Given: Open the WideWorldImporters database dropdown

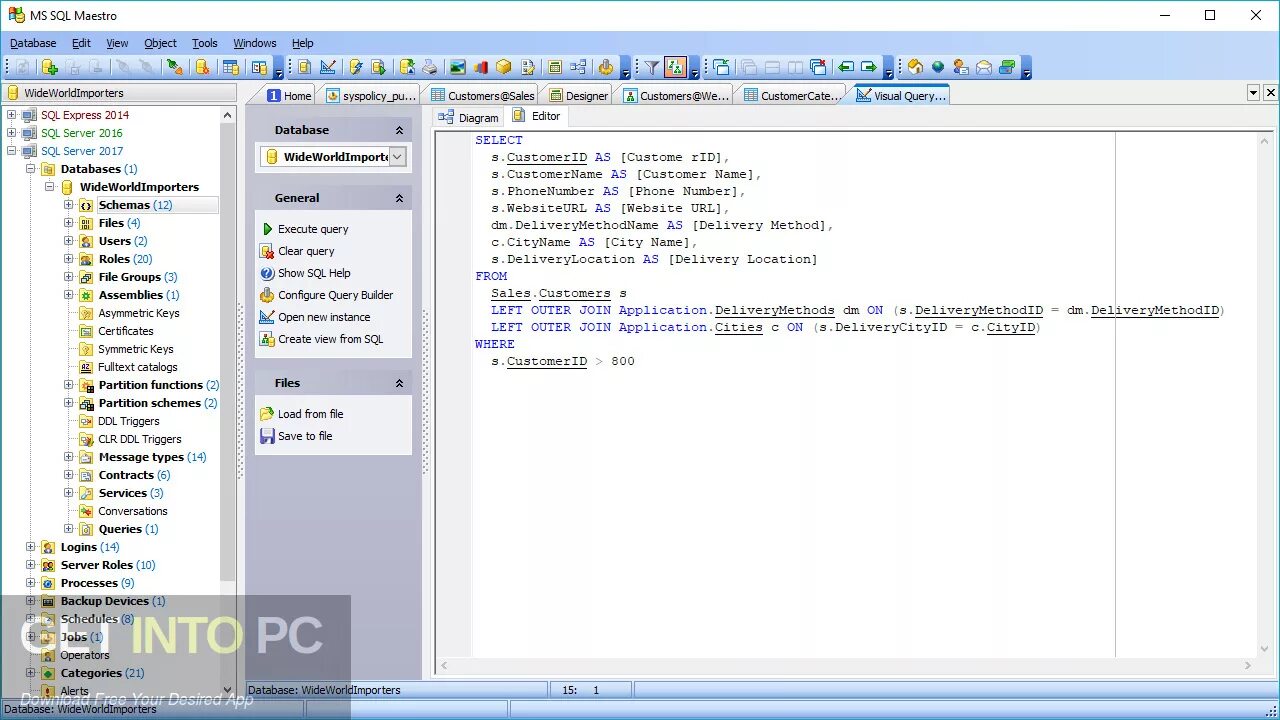Looking at the screenshot, I should tap(397, 157).
